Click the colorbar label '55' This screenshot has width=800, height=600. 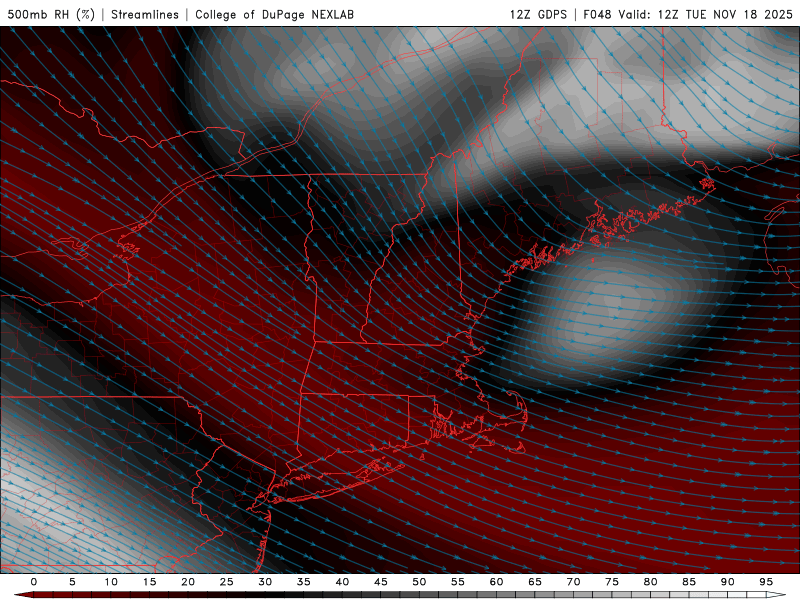pyautogui.click(x=458, y=582)
